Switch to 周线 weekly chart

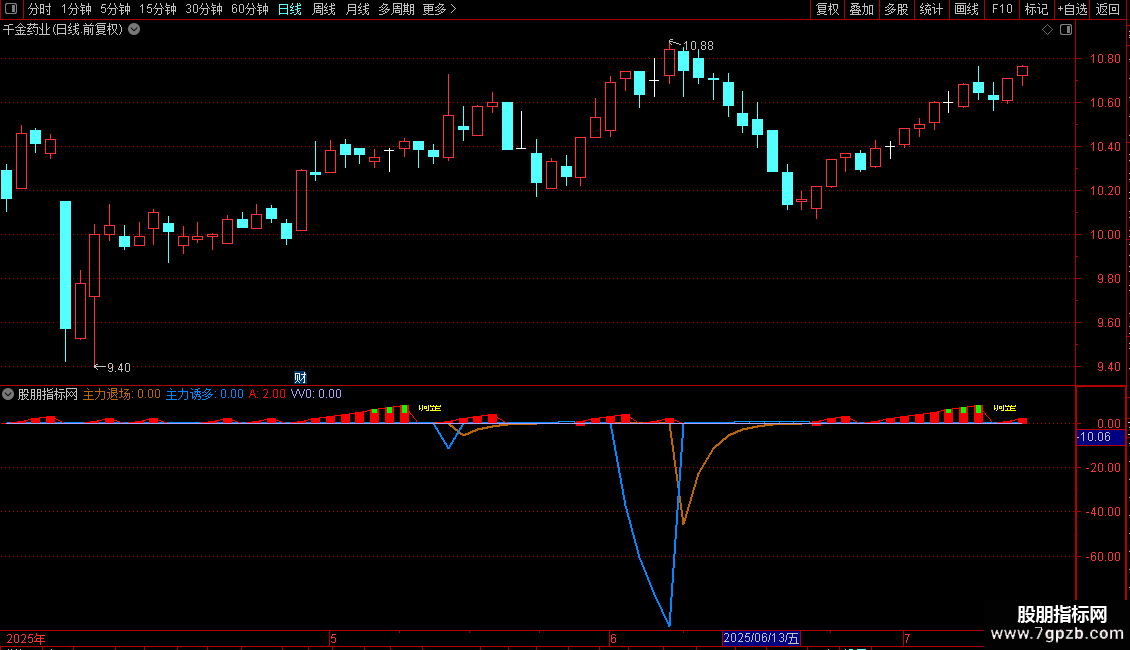click(324, 9)
